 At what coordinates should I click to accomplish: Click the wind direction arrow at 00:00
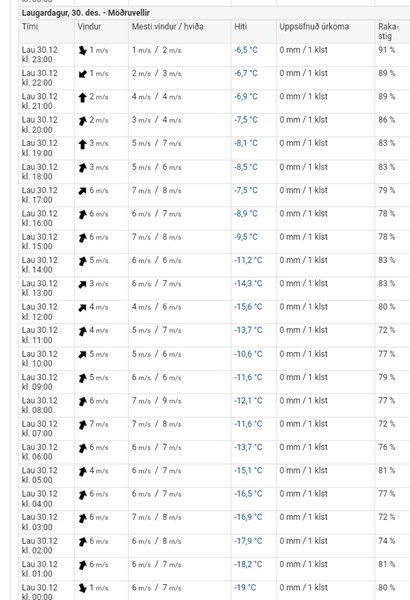pyautogui.click(x=82, y=588)
